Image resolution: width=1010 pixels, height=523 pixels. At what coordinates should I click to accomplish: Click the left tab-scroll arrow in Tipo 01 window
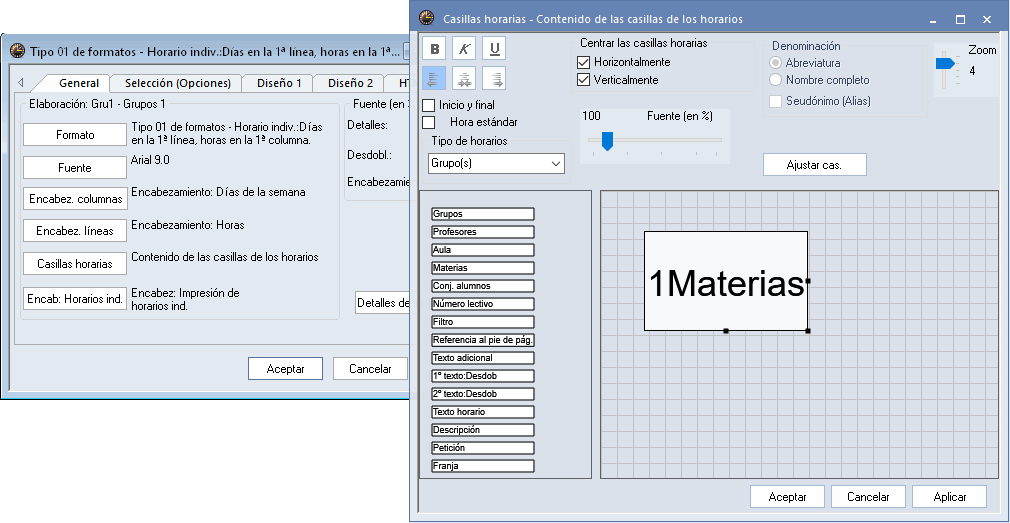21,83
